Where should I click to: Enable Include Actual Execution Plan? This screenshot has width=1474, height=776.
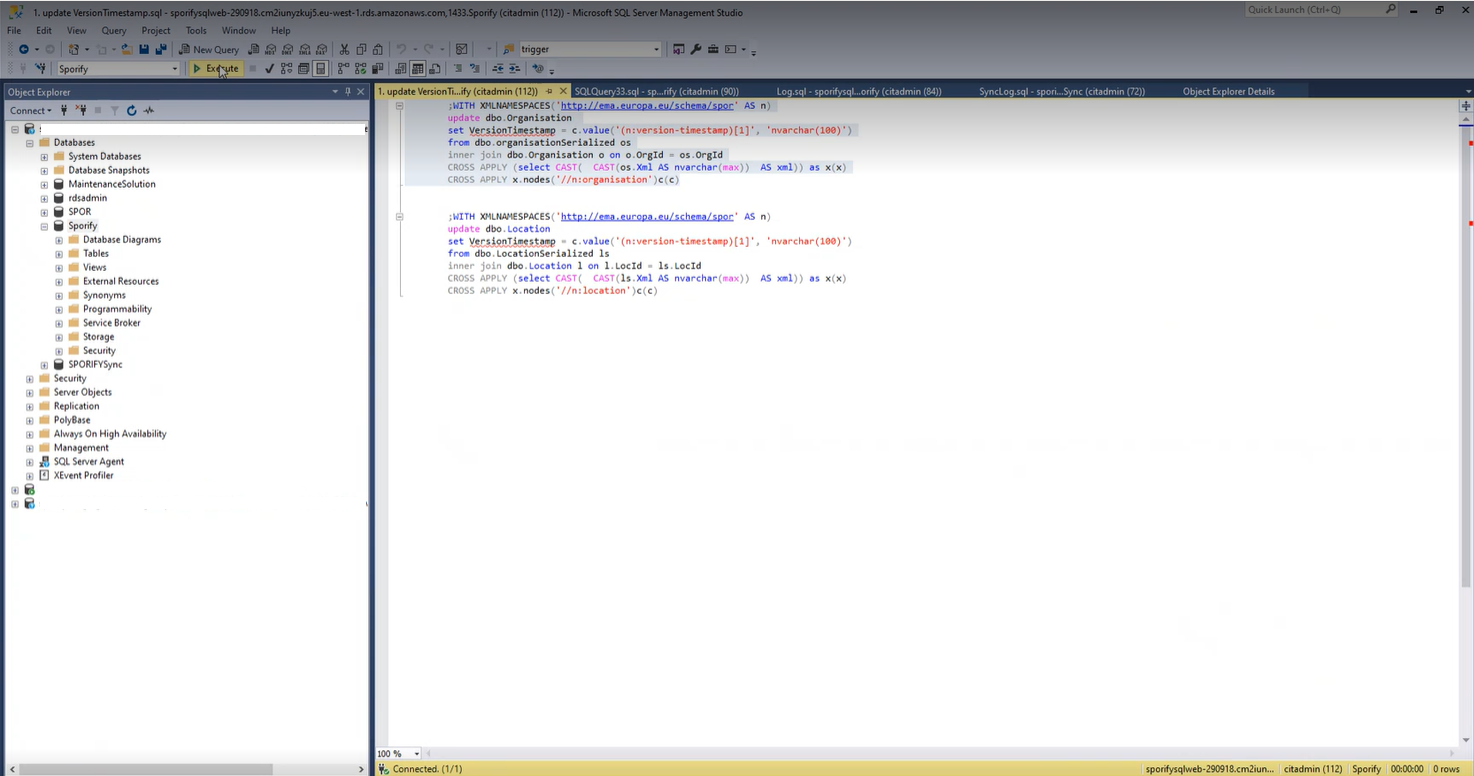(x=339, y=68)
